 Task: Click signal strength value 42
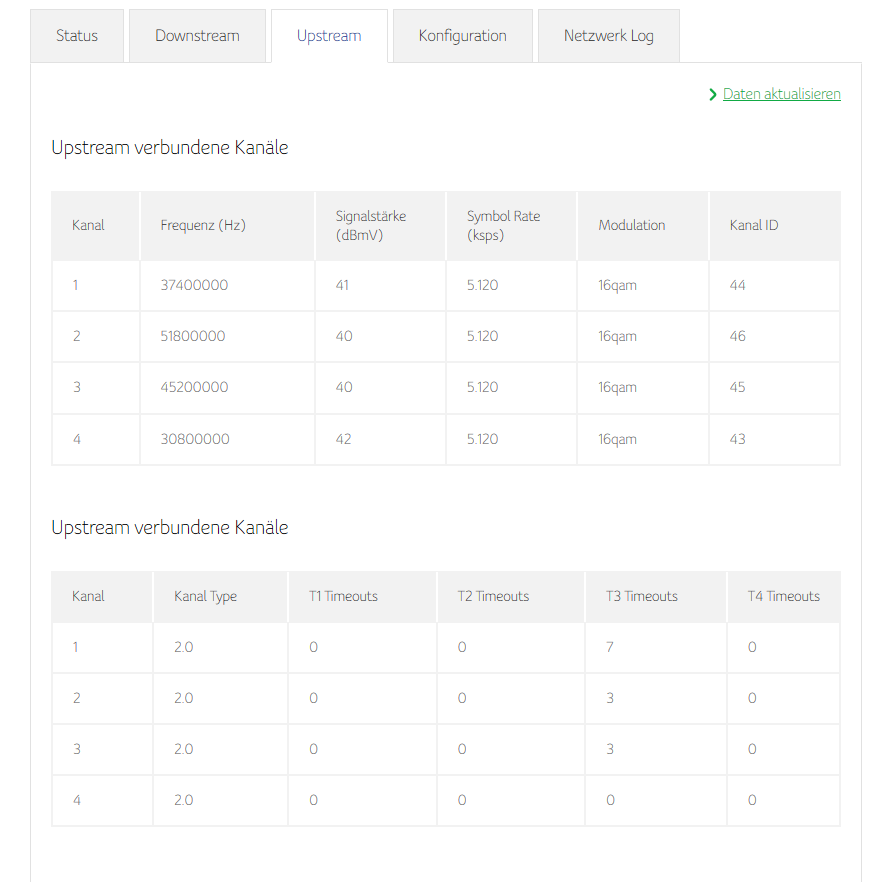(343, 439)
